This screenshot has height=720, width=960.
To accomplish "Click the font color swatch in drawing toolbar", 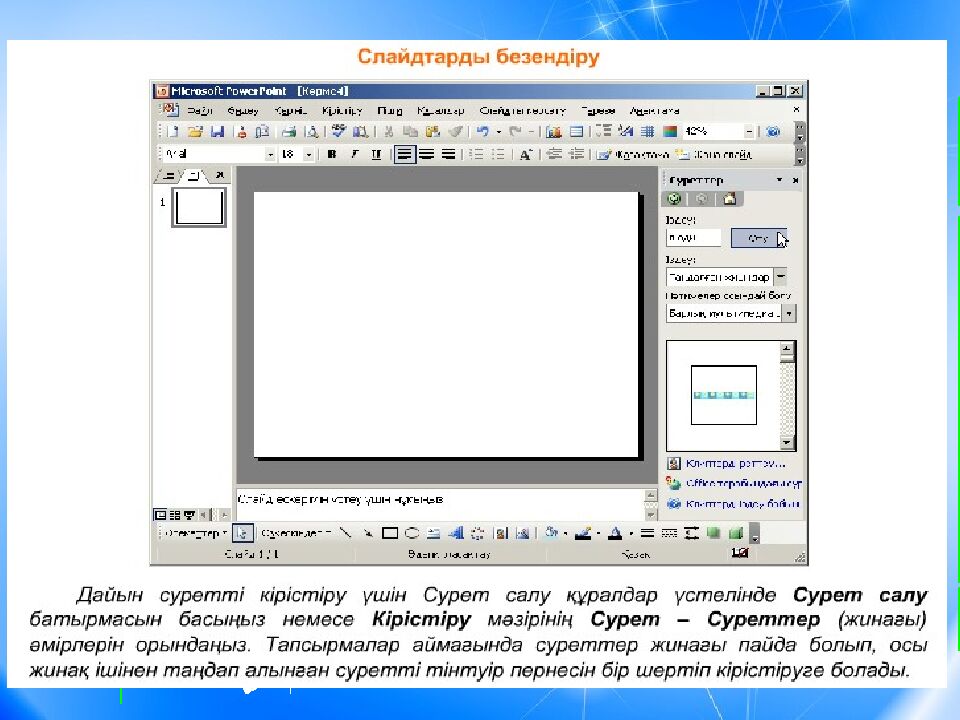I will tap(616, 533).
